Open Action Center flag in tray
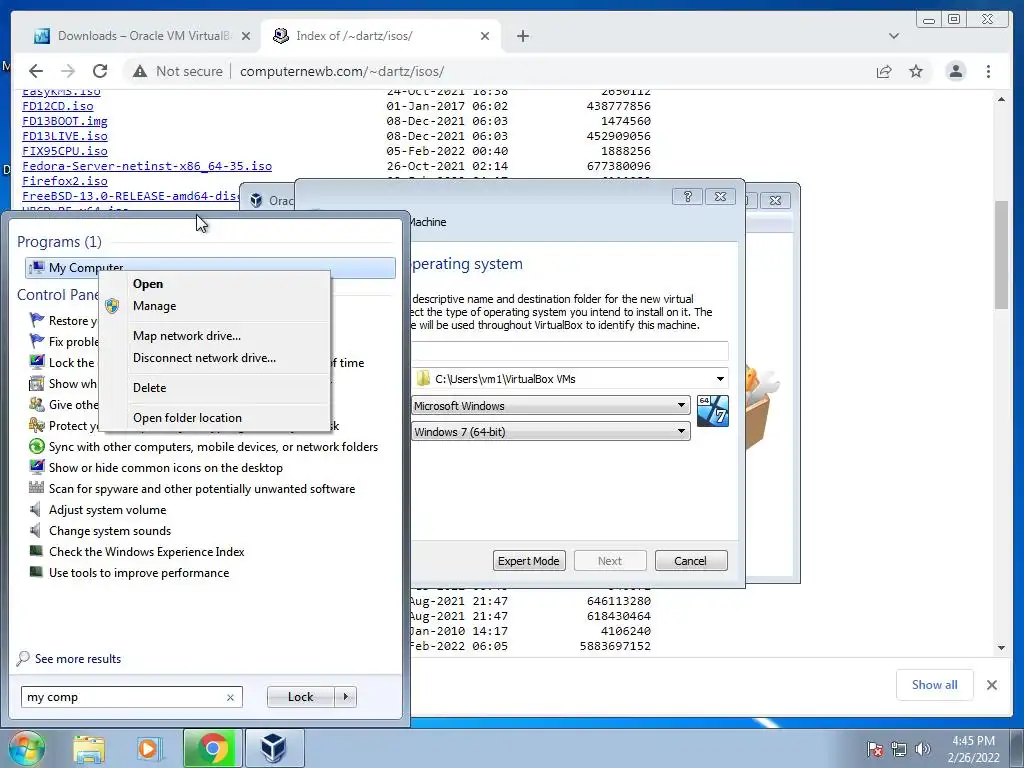The width and height of the screenshot is (1024, 768). click(x=874, y=748)
